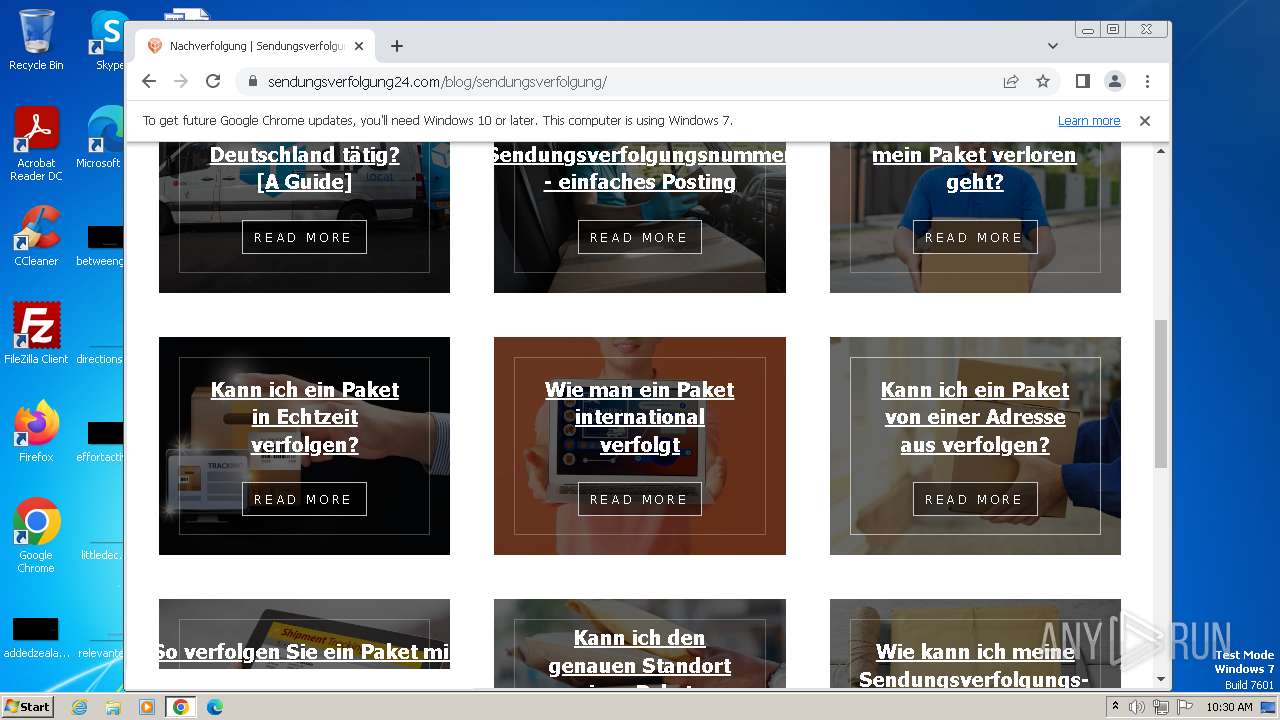Click the page vertical scrollbar thumb
This screenshot has height=720, width=1280.
coord(1161,394)
